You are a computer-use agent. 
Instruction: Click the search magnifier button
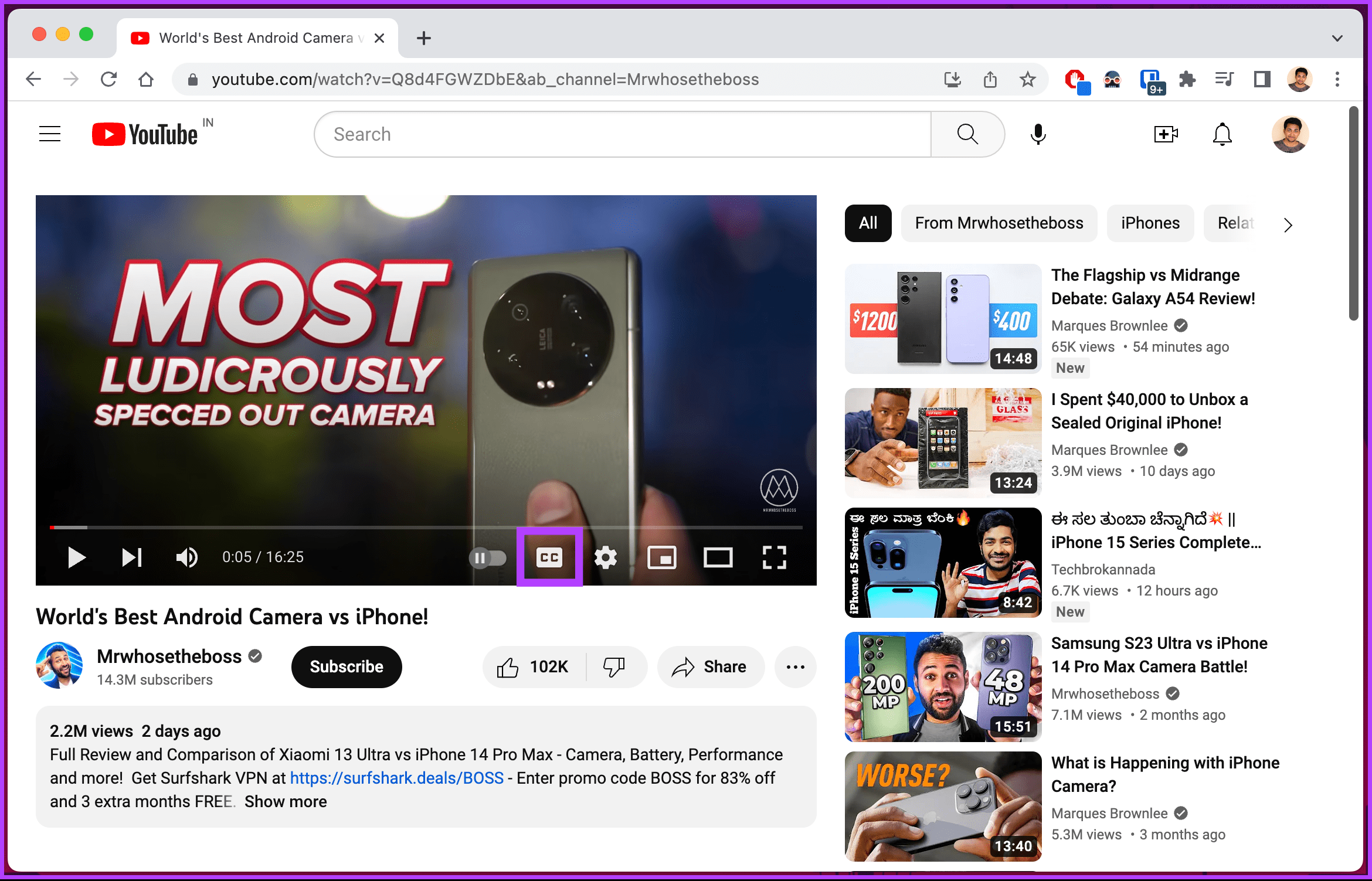pyautogui.click(x=967, y=134)
